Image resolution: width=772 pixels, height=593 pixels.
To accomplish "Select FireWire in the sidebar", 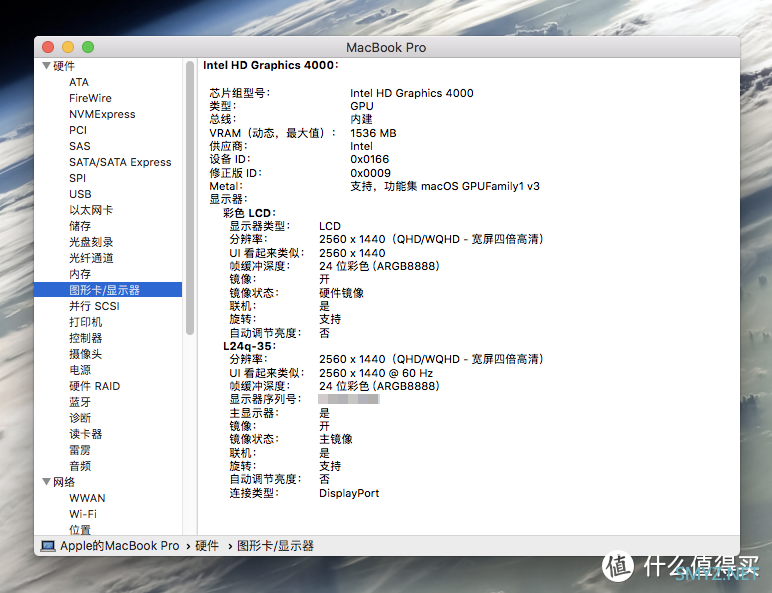I will coord(90,98).
